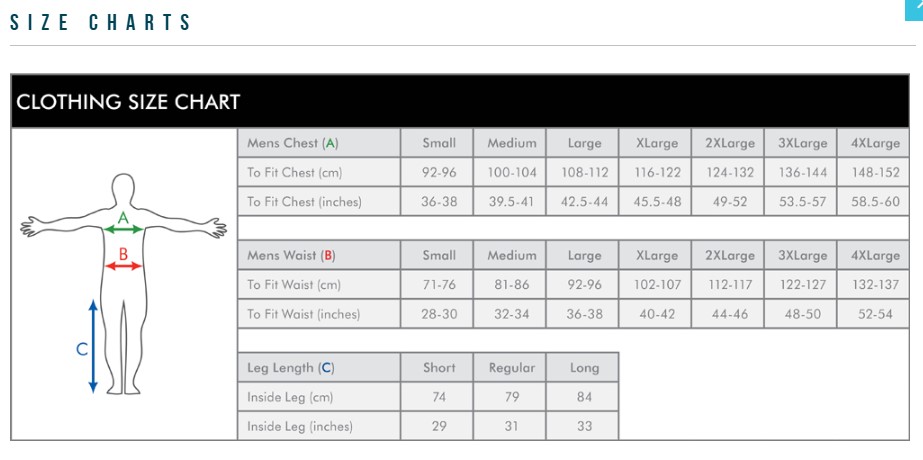
Task: Select the Mens Chest (A) row header
Action: click(318, 143)
